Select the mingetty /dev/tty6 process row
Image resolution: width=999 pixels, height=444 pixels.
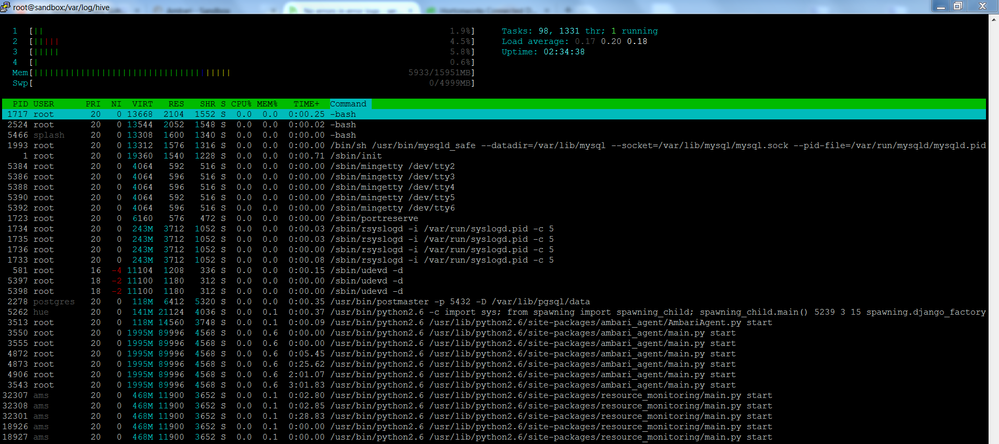494,208
